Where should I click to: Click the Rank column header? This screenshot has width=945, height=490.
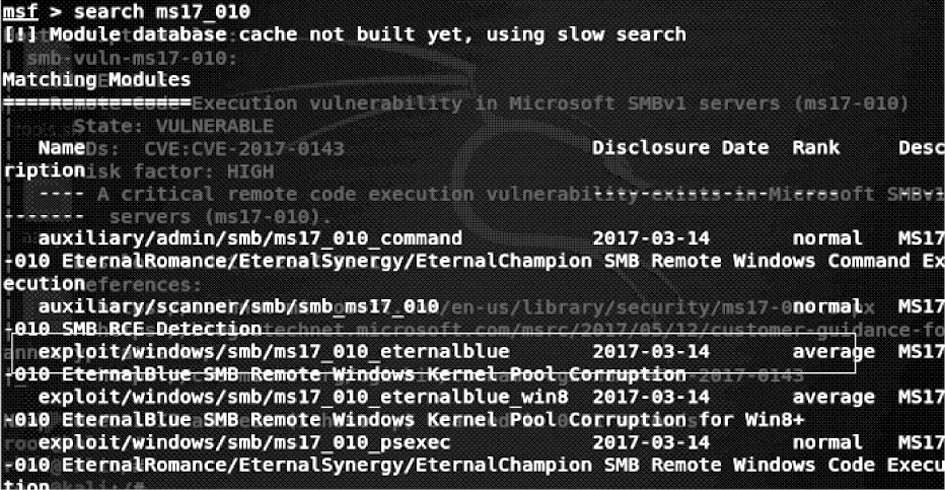coord(816,148)
